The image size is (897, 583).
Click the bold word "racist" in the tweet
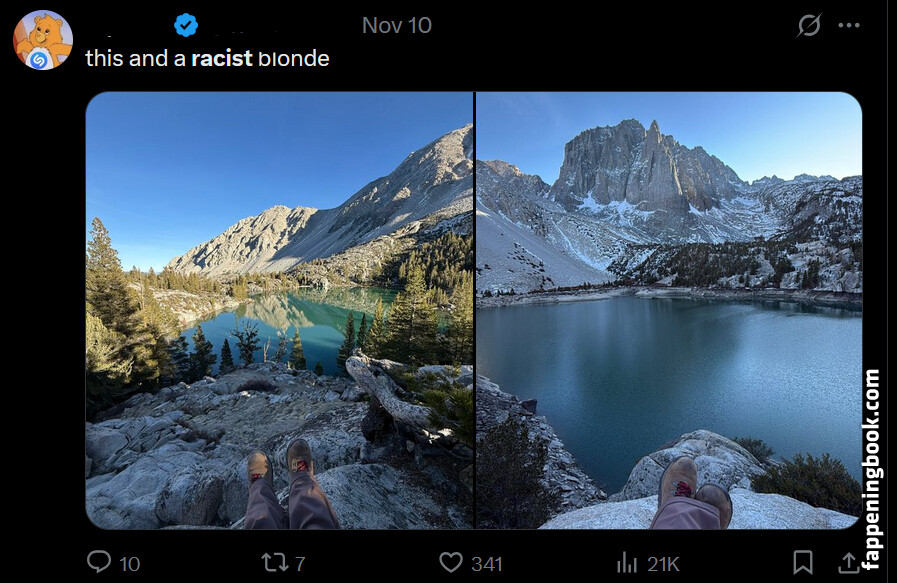tap(222, 58)
